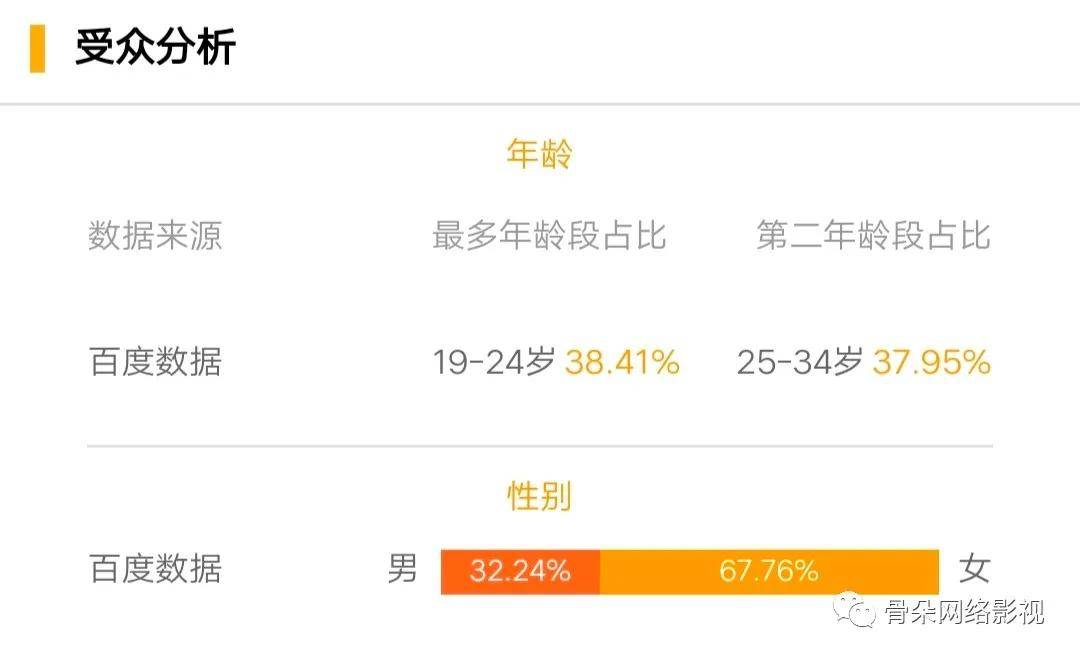The image size is (1080, 660).
Task: Click the 女 label right of bar
Action: coord(975,569)
